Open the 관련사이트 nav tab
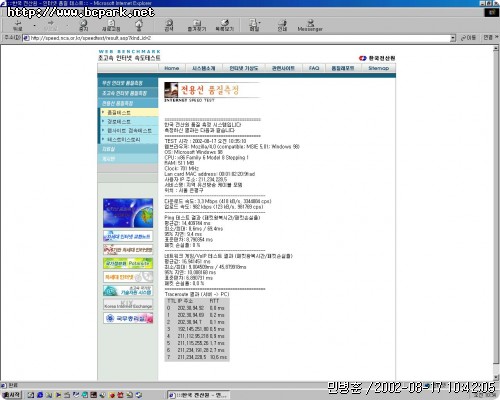The width and height of the screenshot is (500, 400). tap(283, 68)
